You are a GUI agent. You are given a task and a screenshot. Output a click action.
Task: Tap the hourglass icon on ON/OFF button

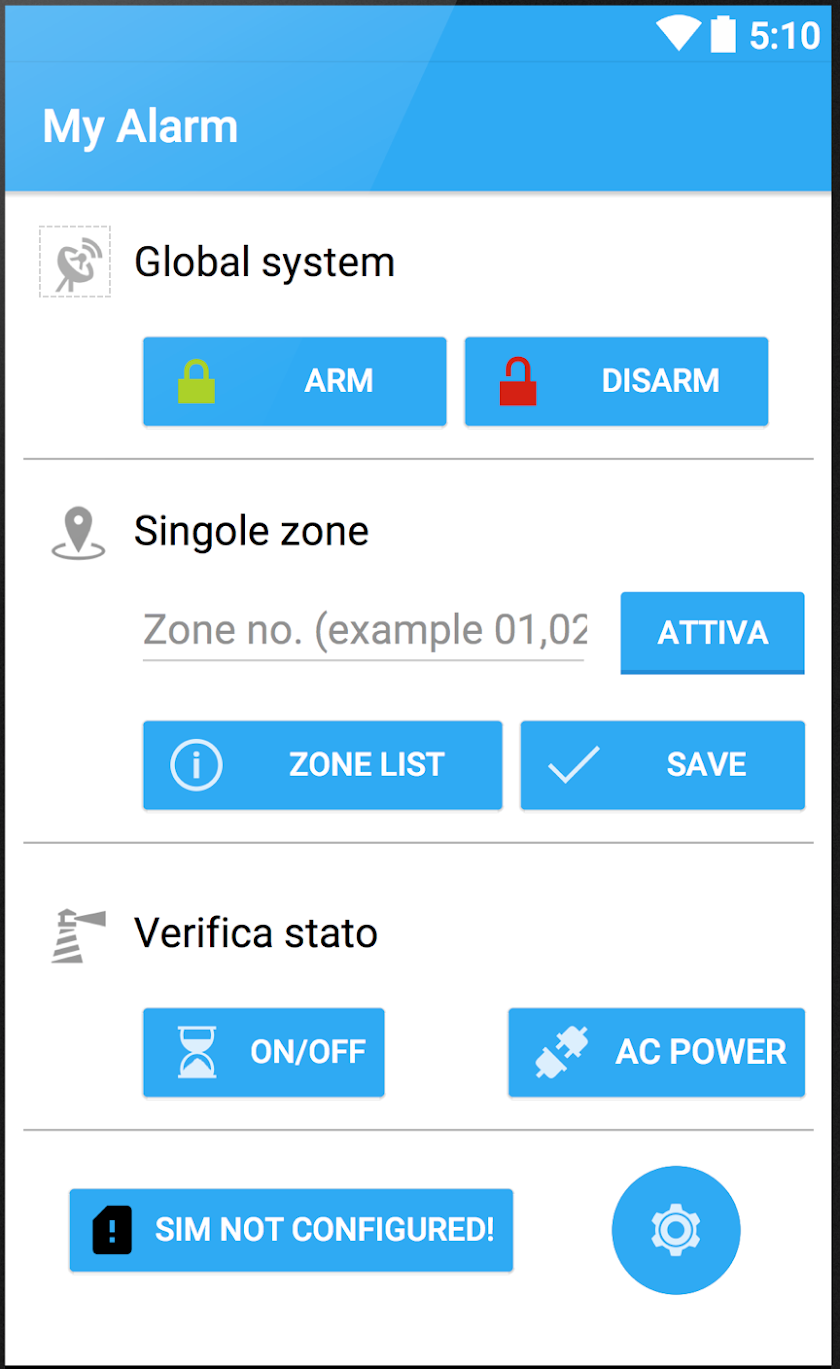[x=196, y=1052]
